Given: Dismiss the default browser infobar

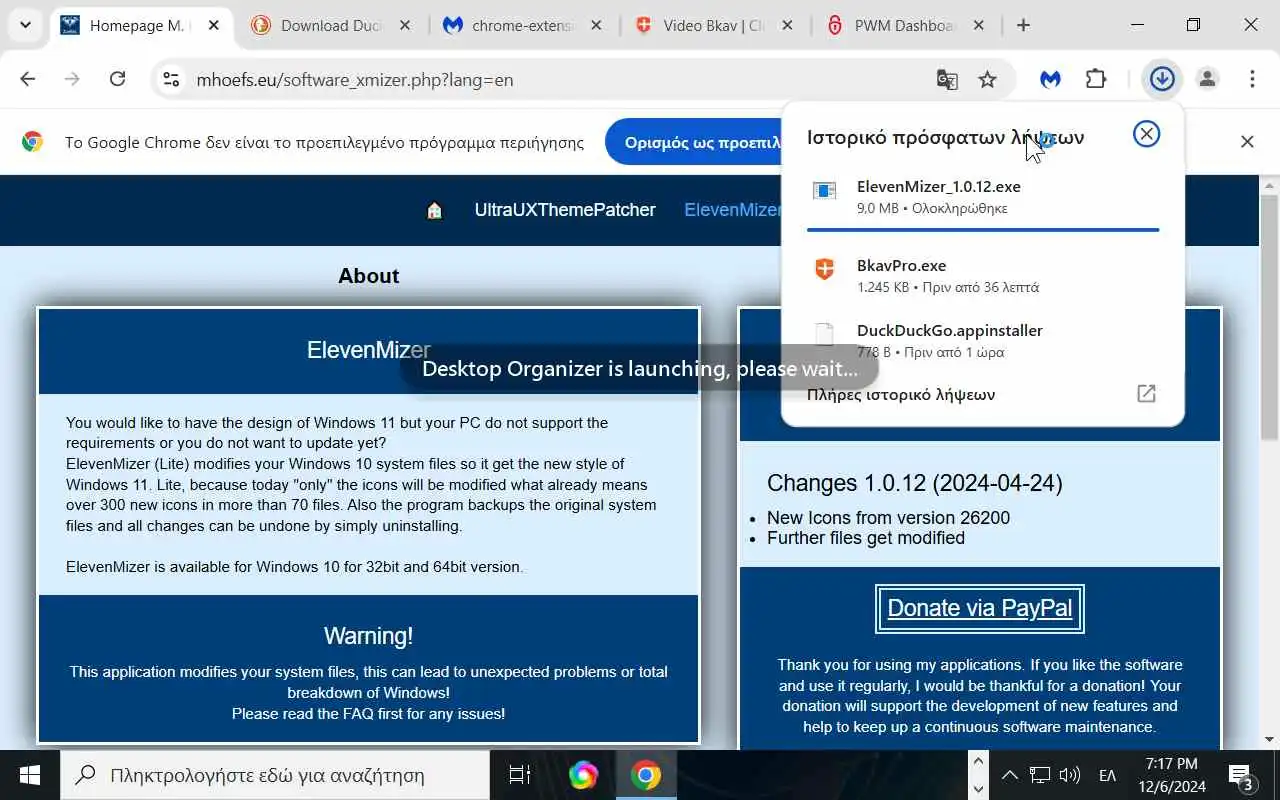Looking at the screenshot, I should pos(1247,142).
